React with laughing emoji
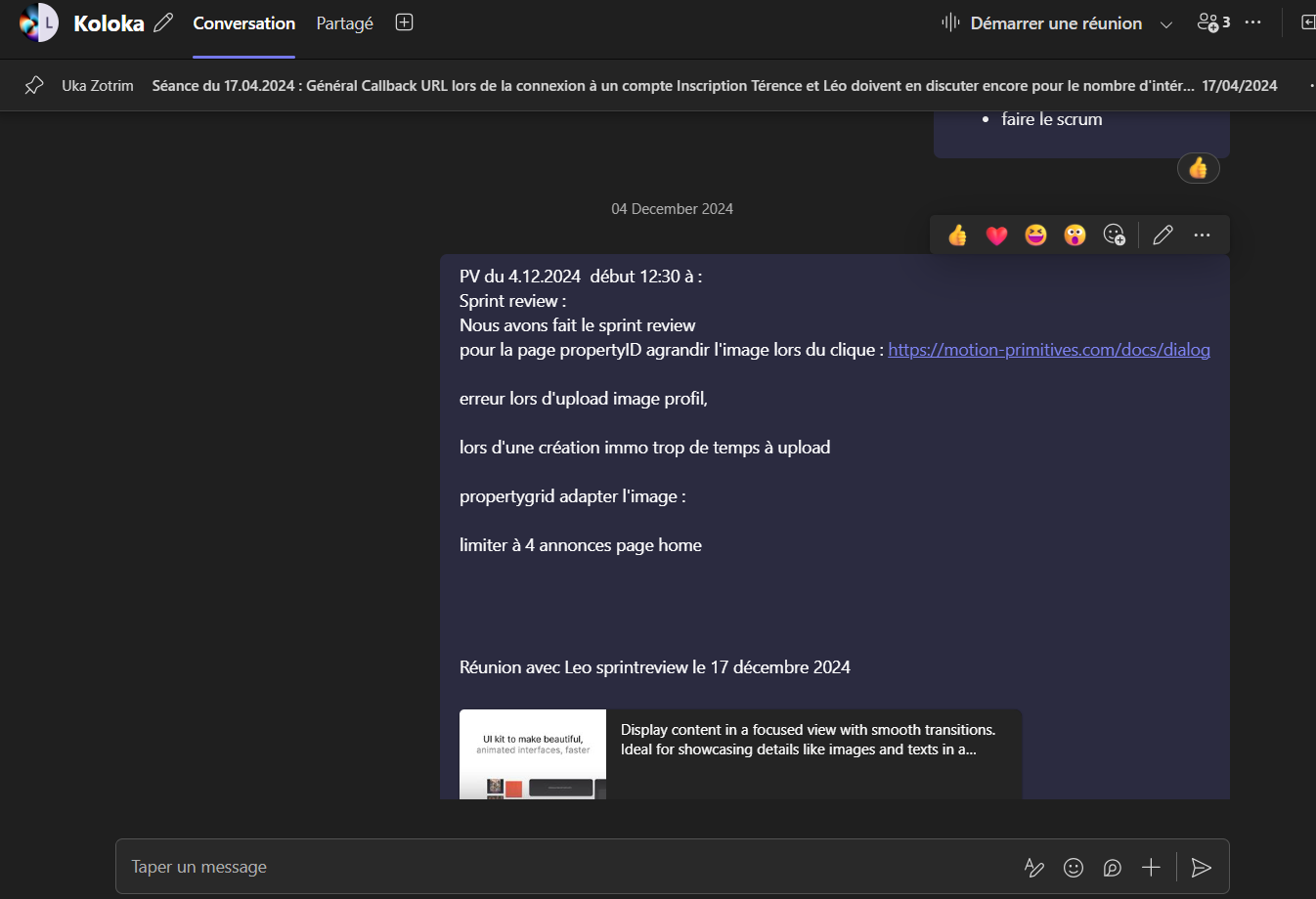1316x899 pixels. coord(1035,235)
